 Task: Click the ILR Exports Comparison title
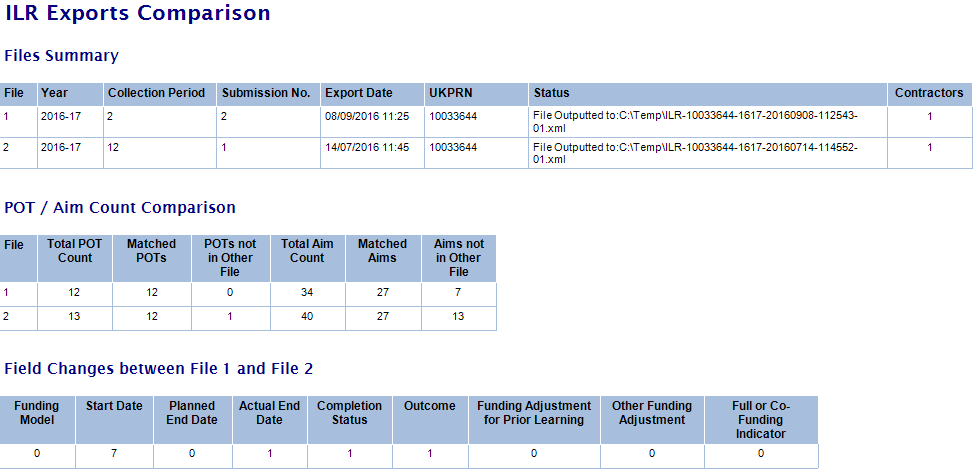[138, 14]
